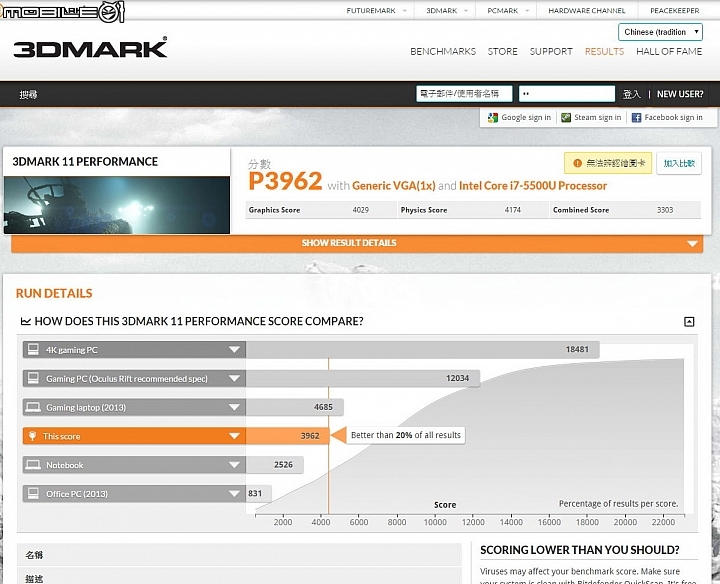This screenshot has height=584, width=720.
Task: Focus the password input field
Action: 567,94
